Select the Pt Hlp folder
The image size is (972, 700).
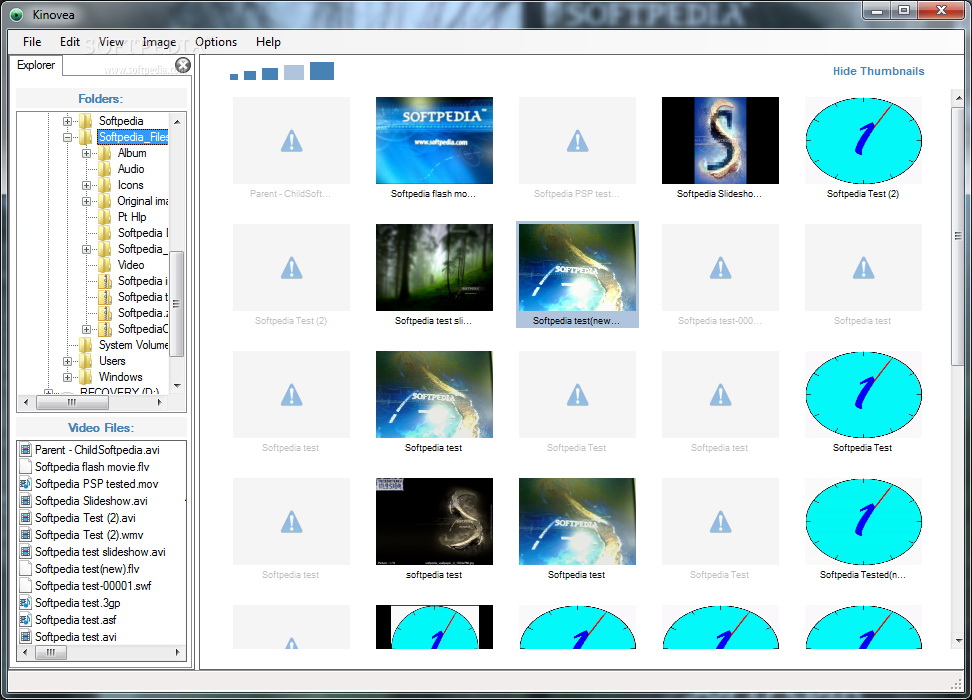tap(132, 217)
